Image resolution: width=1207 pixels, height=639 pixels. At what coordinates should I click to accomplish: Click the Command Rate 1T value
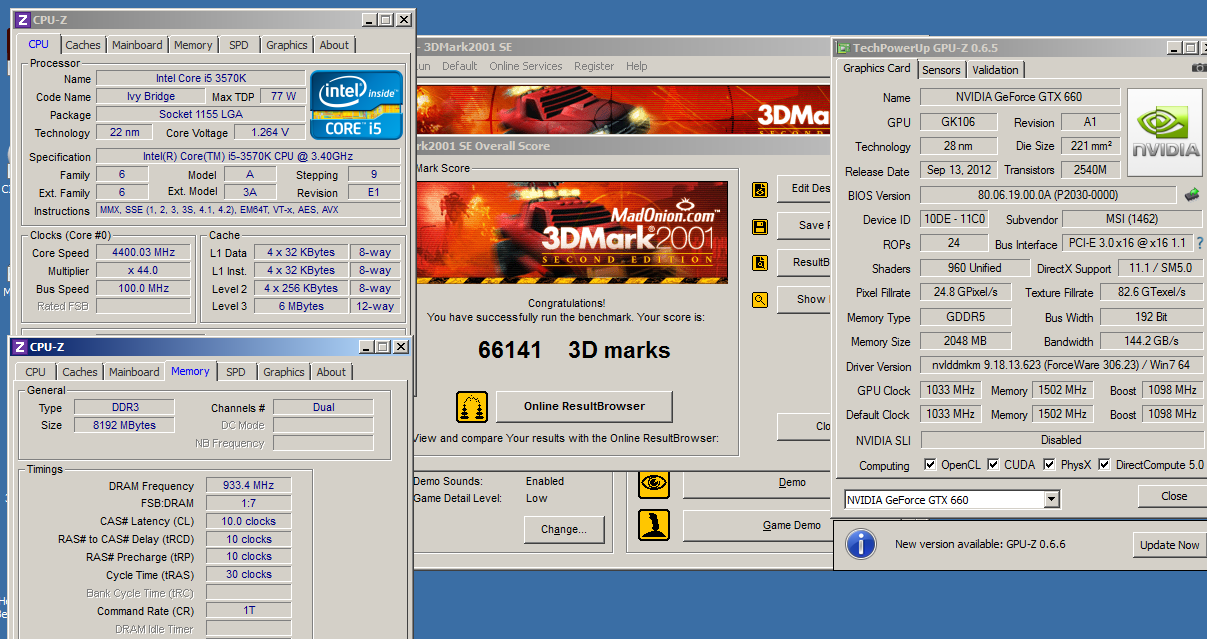pyautogui.click(x=248, y=611)
